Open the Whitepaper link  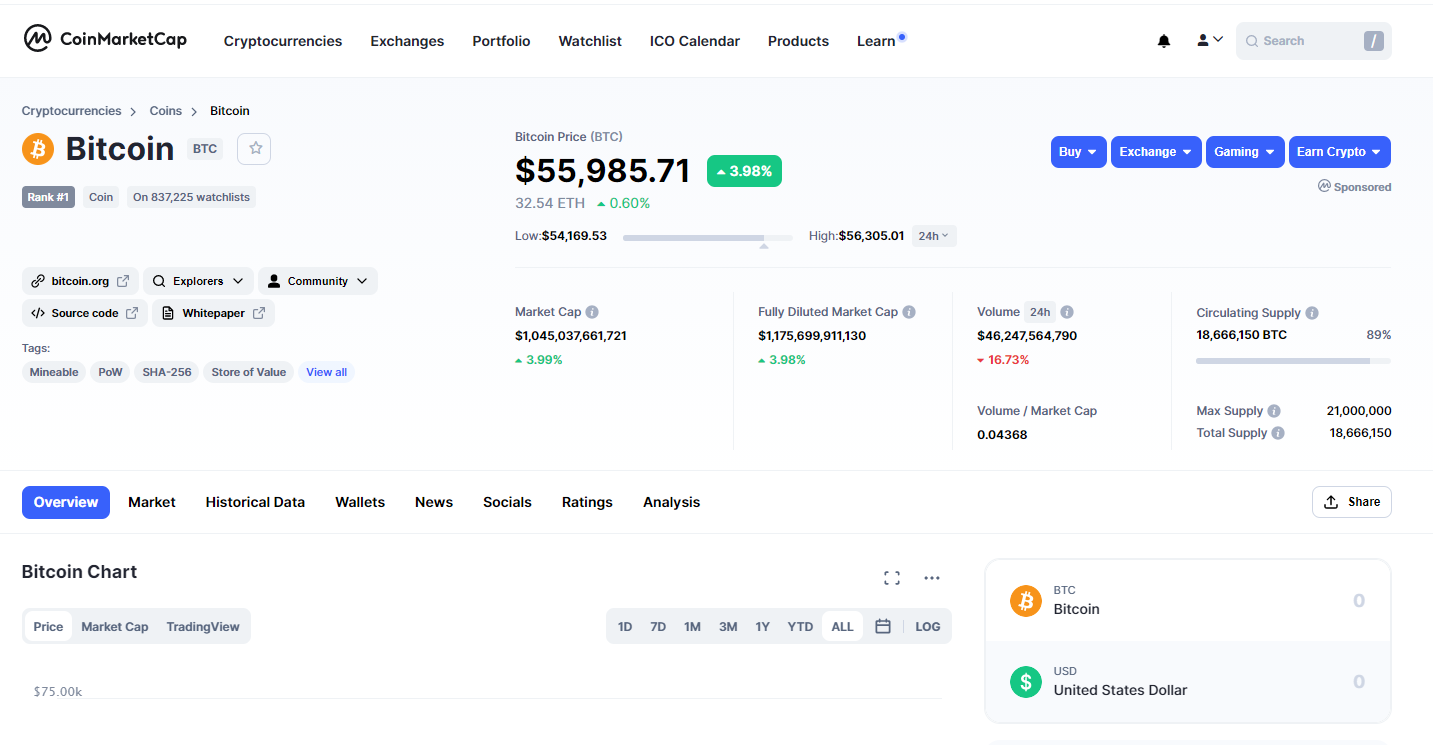(213, 313)
